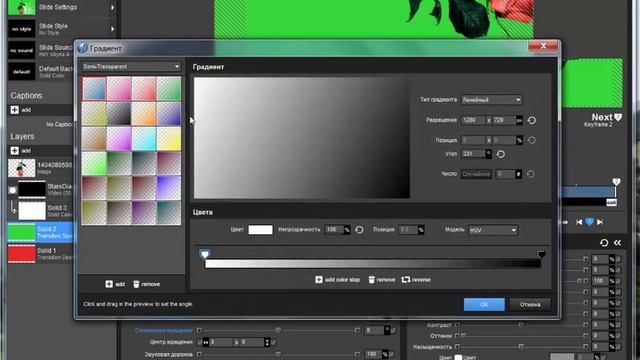The width and height of the screenshot is (640, 360).
Task: Reset adjustments with the circular arrow icon
Action: pos(604,243)
